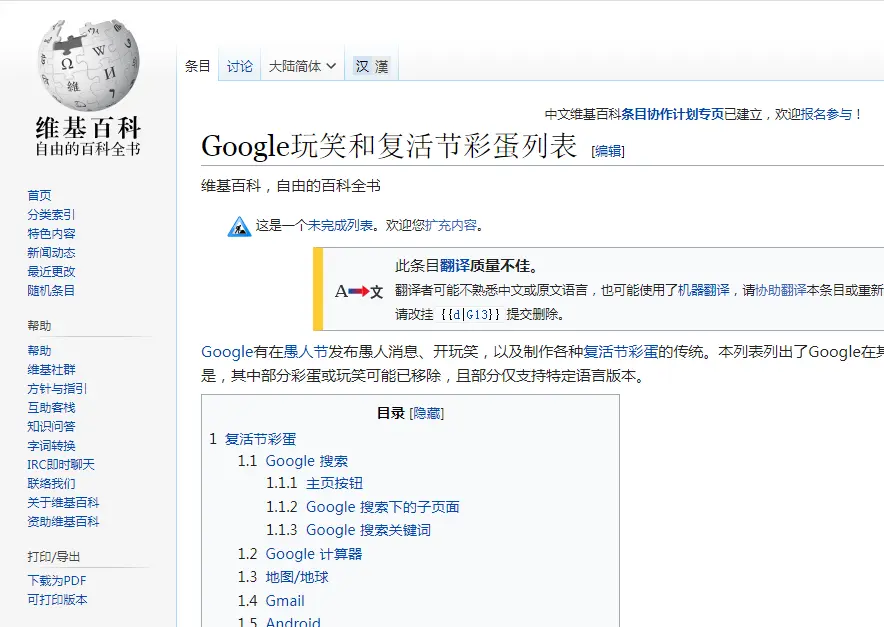The image size is (884, 627).
Task: Open 知识问答 in sidebar
Action: 51,427
